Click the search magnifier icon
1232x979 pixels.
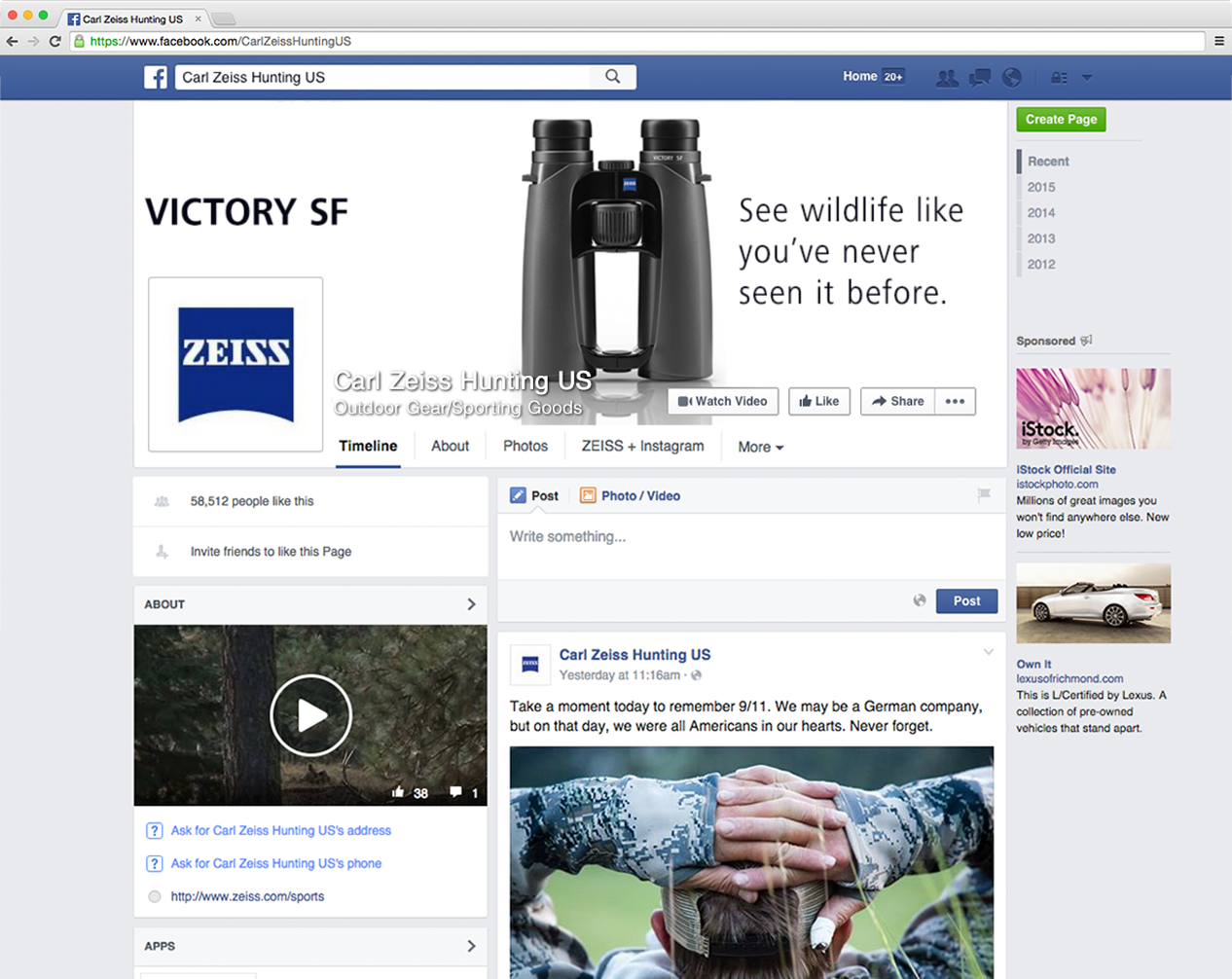(613, 76)
